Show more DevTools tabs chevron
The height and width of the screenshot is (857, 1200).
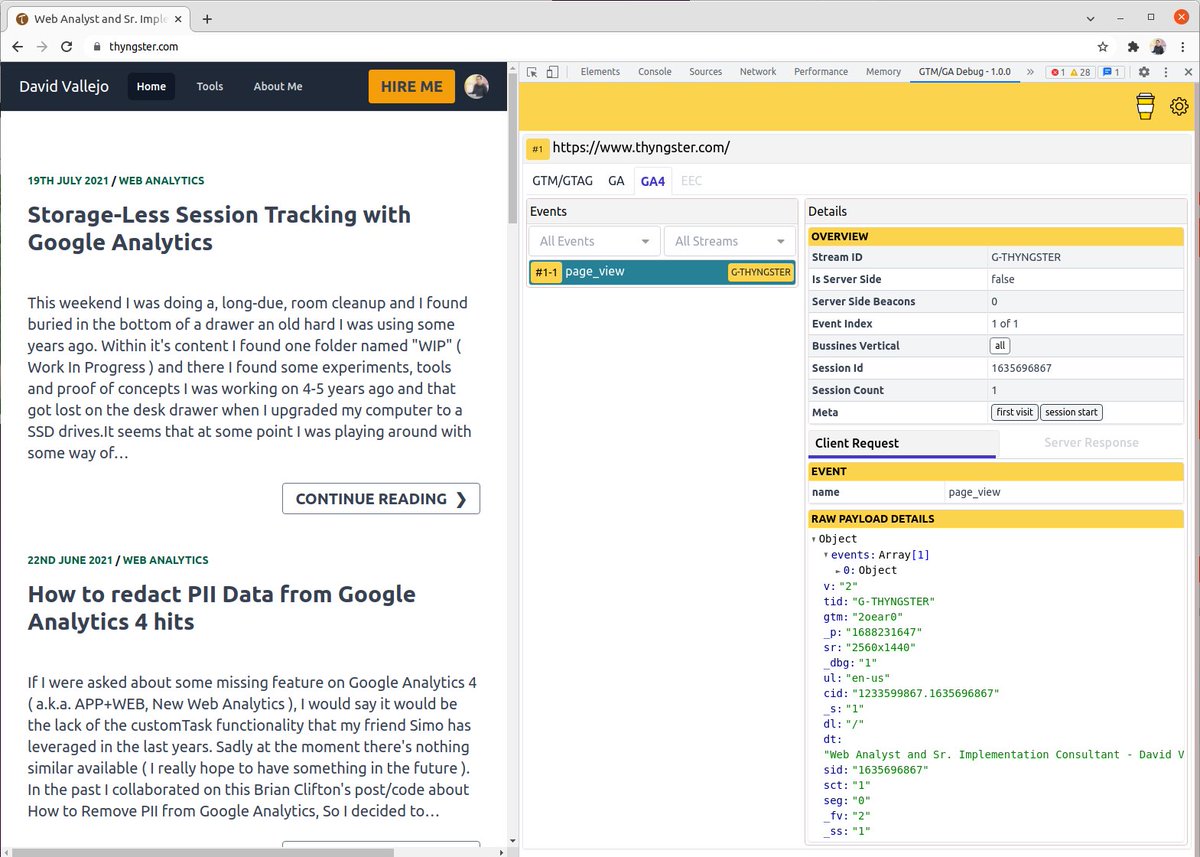pyautogui.click(x=1030, y=72)
